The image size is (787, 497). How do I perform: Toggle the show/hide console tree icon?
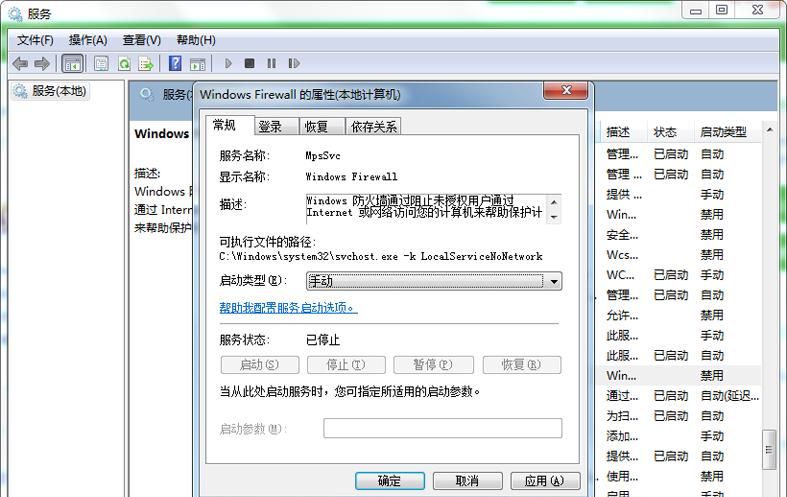pos(72,64)
